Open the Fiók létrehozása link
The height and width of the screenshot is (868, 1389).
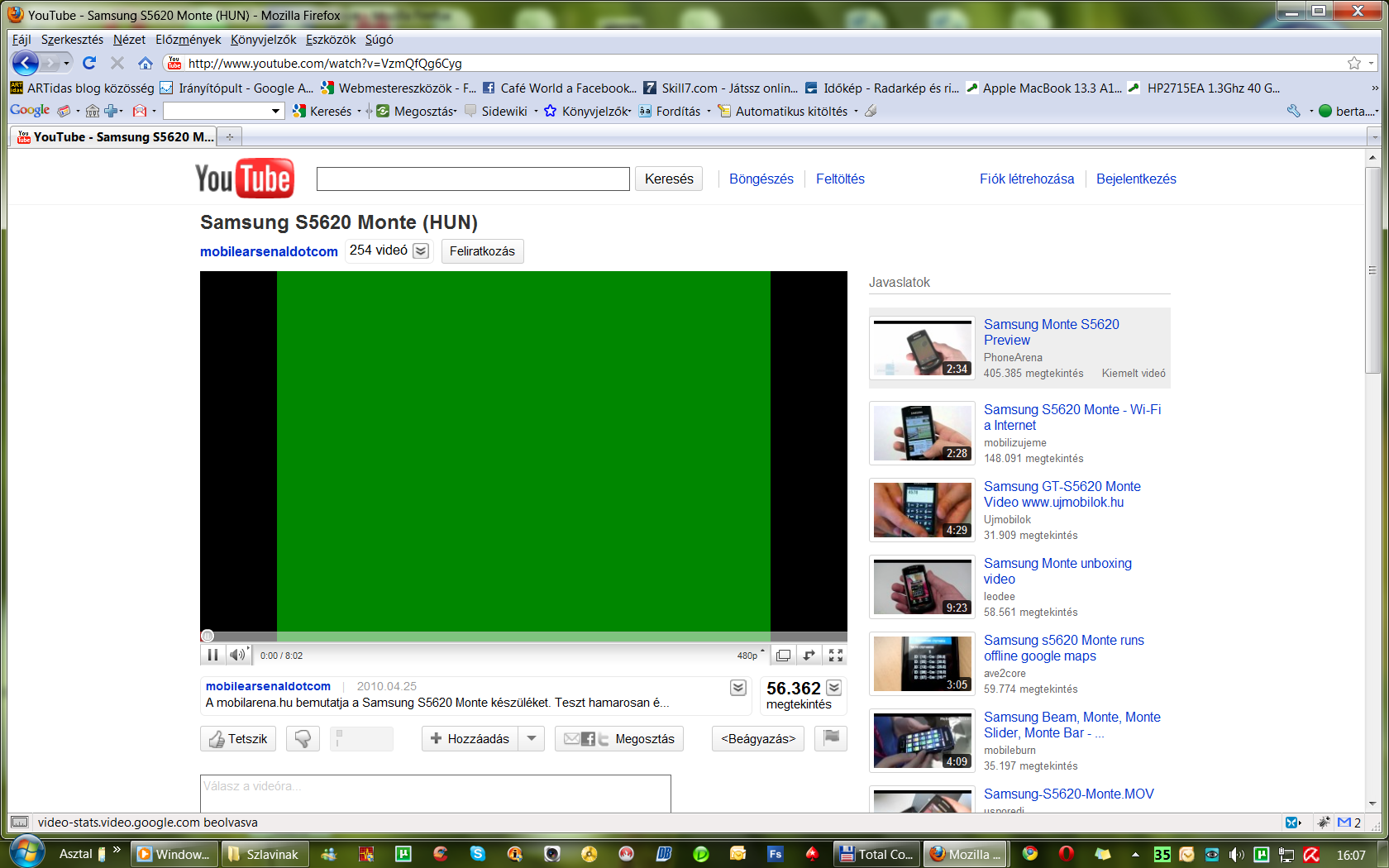[x=1027, y=179]
